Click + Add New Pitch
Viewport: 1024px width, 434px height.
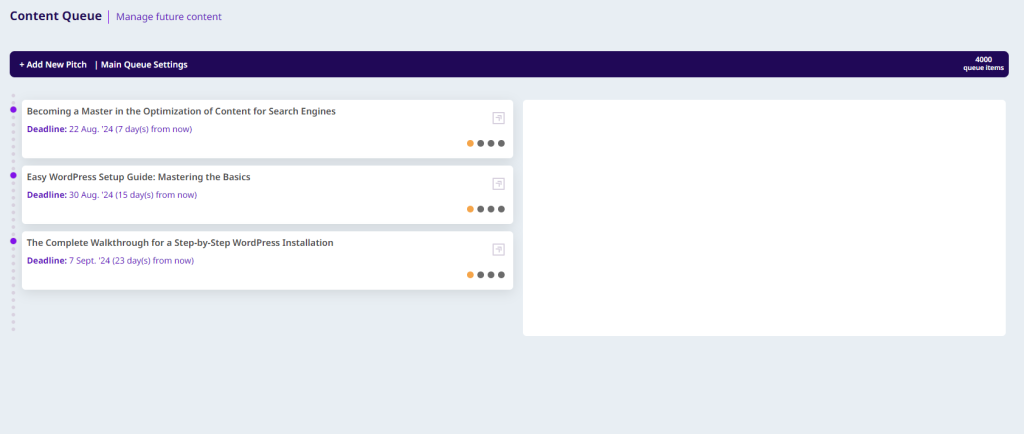[x=53, y=65]
